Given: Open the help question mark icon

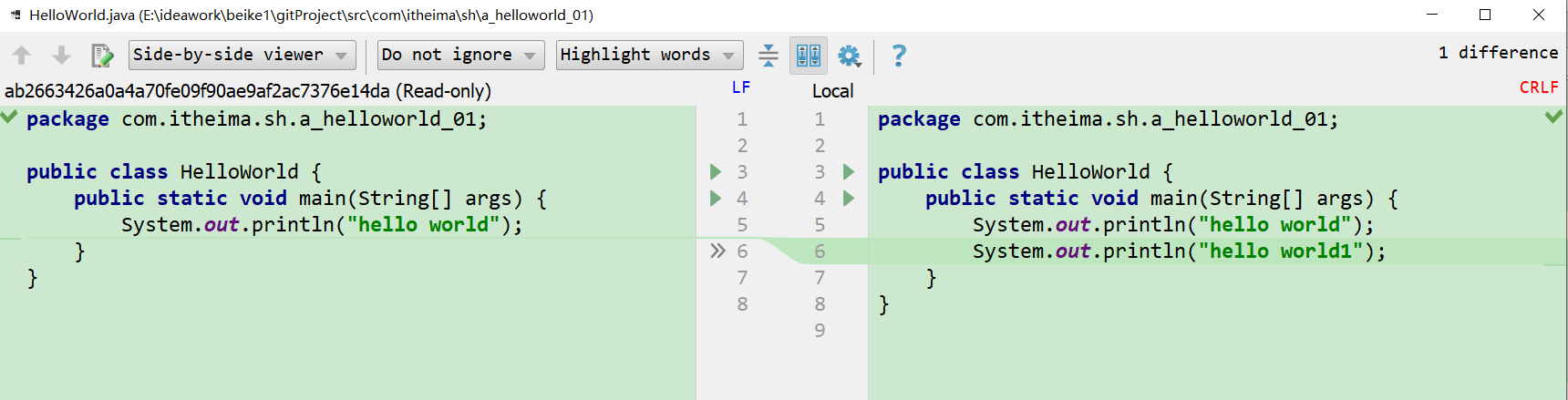Looking at the screenshot, I should pyautogui.click(x=899, y=56).
